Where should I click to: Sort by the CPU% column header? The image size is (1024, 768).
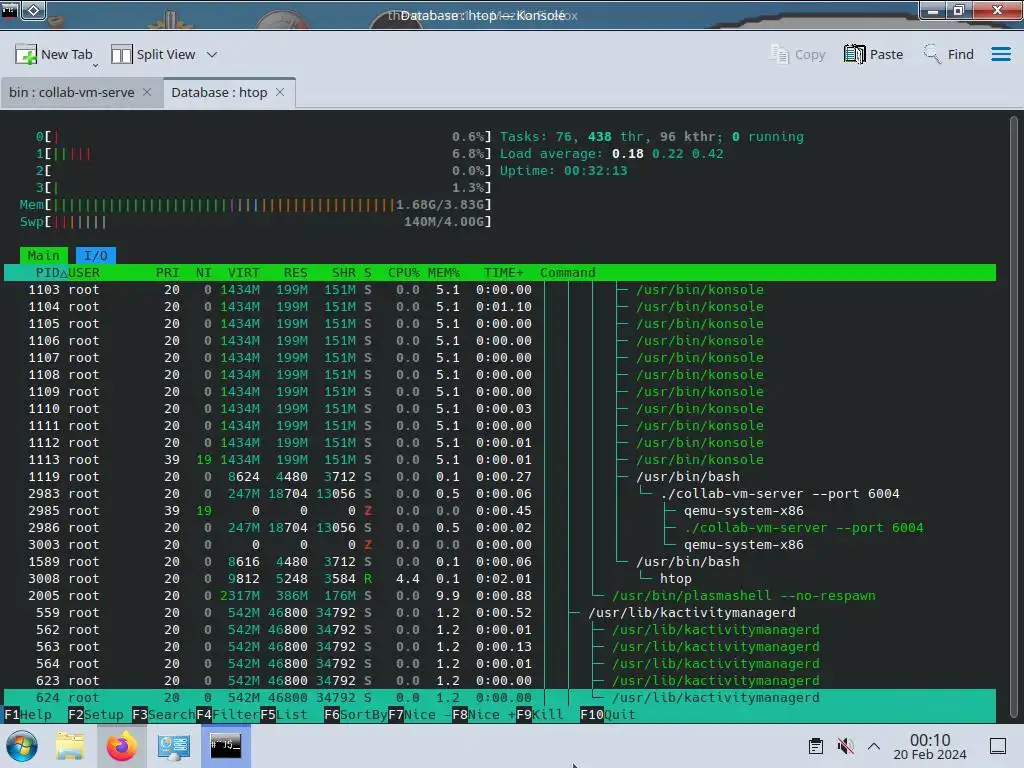point(404,272)
